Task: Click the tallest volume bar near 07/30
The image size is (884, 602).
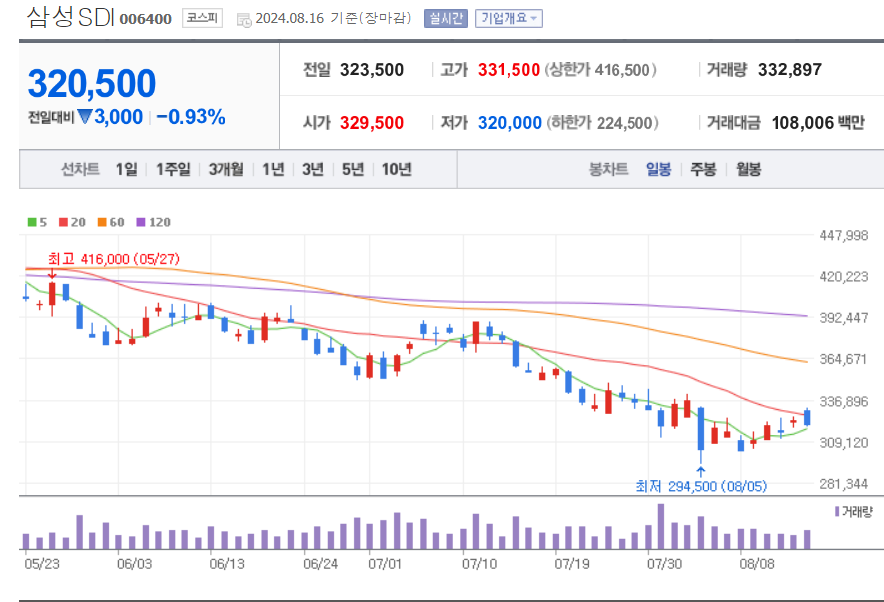Action: pos(661,526)
